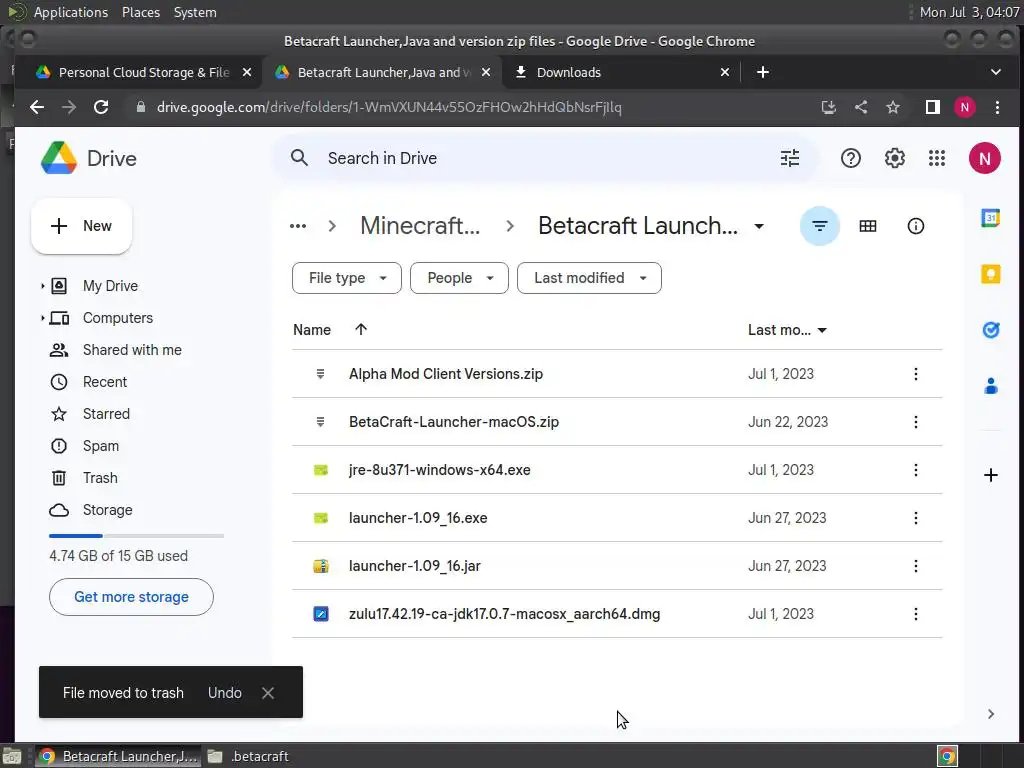Open search options slider icon
1024x768 pixels.
coord(790,158)
